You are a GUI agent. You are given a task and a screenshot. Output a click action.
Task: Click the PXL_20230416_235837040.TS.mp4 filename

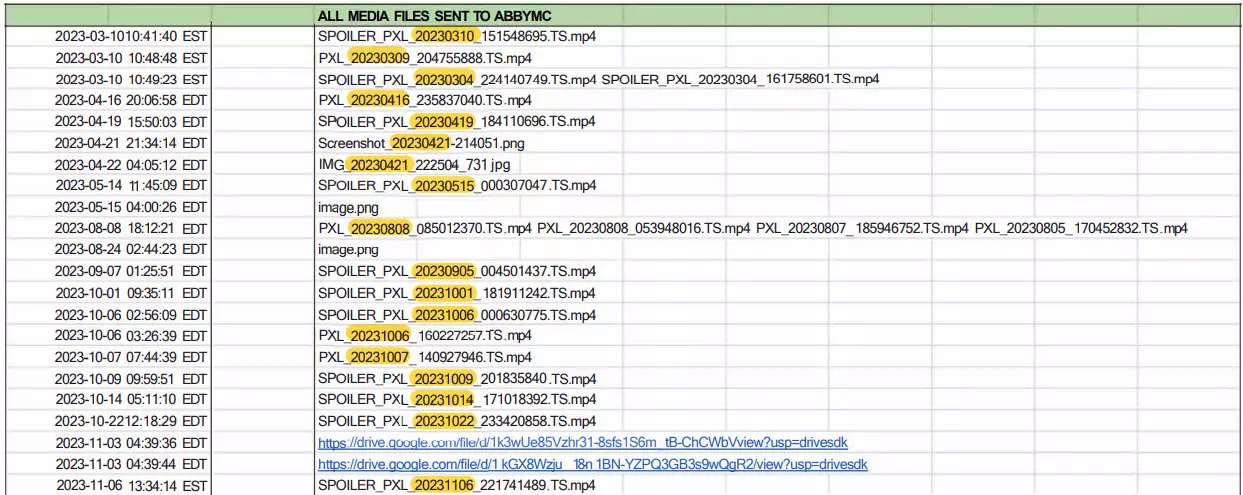tap(425, 100)
